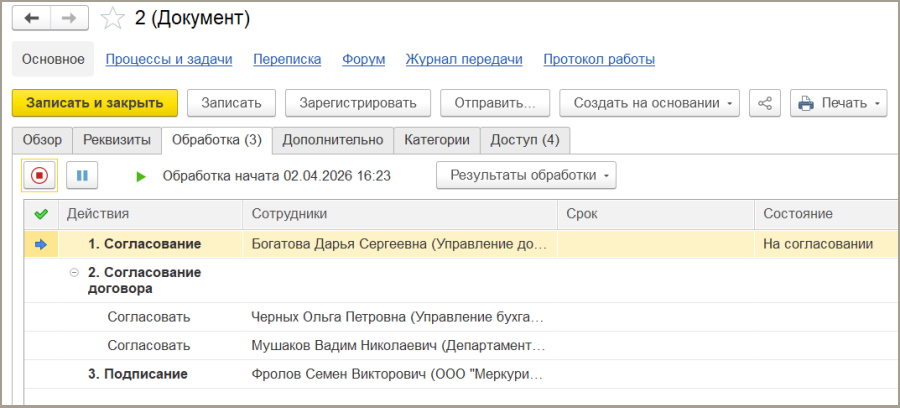Switch to the Обзор tab

pyautogui.click(x=42, y=140)
